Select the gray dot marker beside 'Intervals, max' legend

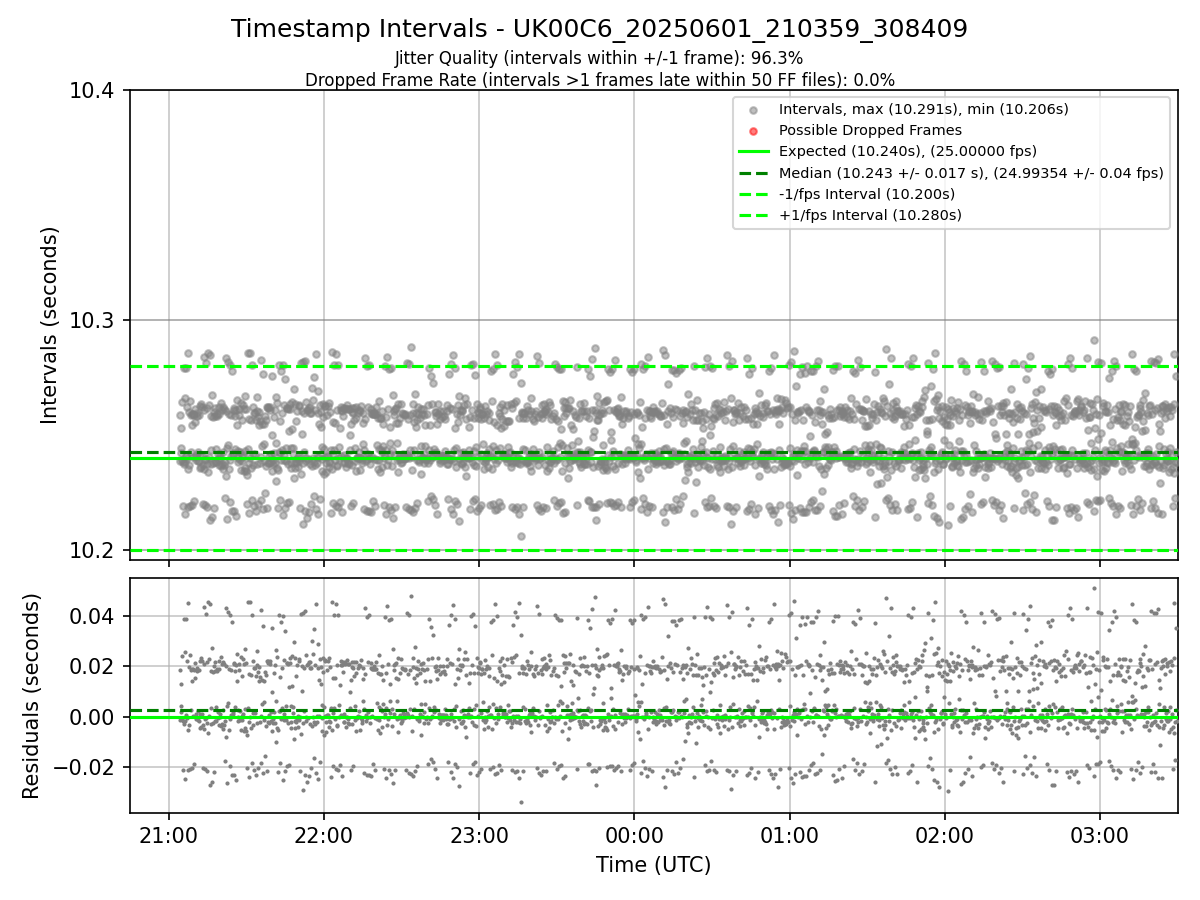(x=754, y=110)
